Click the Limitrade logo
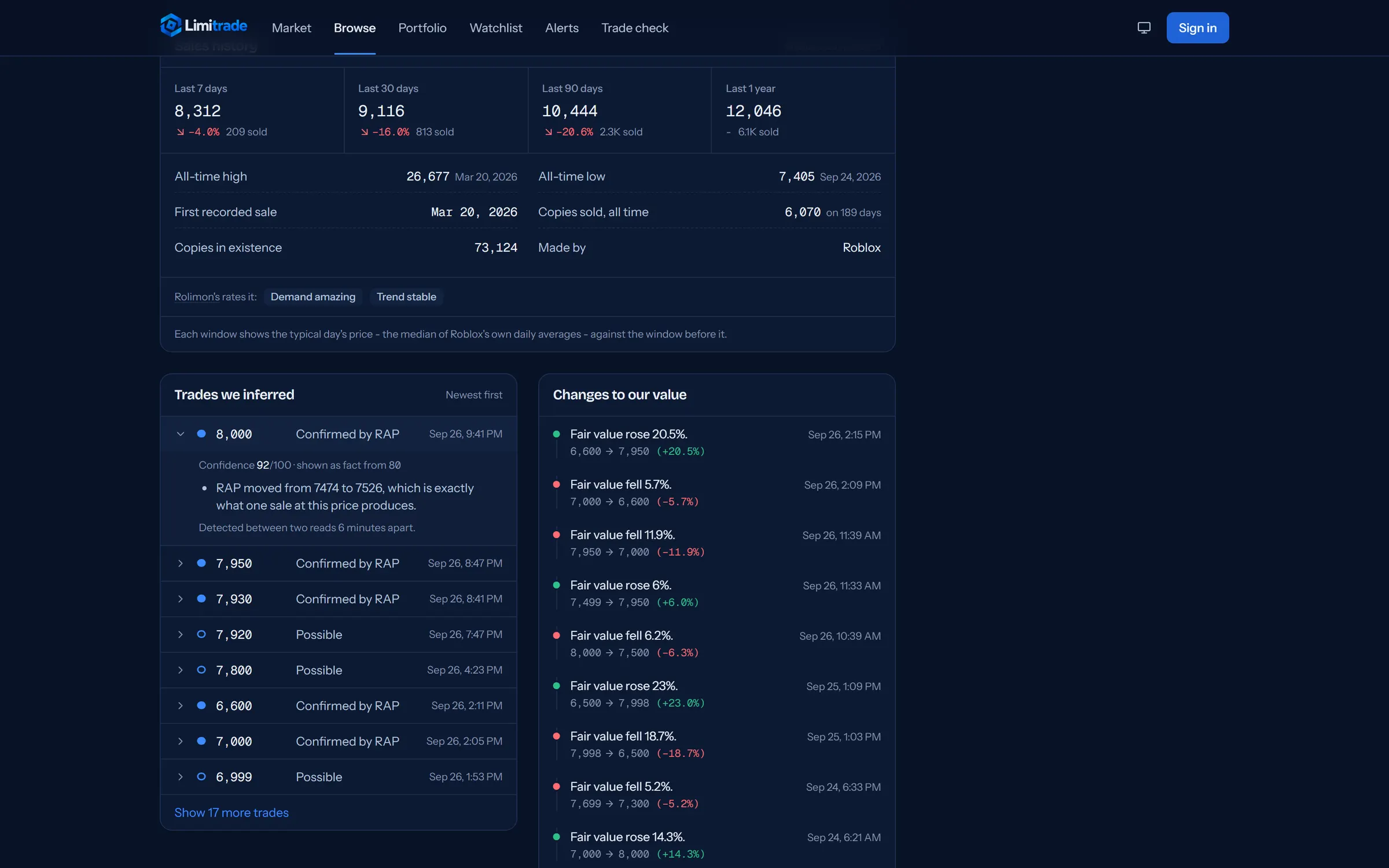The width and height of the screenshot is (1389, 868). pyautogui.click(x=204, y=25)
